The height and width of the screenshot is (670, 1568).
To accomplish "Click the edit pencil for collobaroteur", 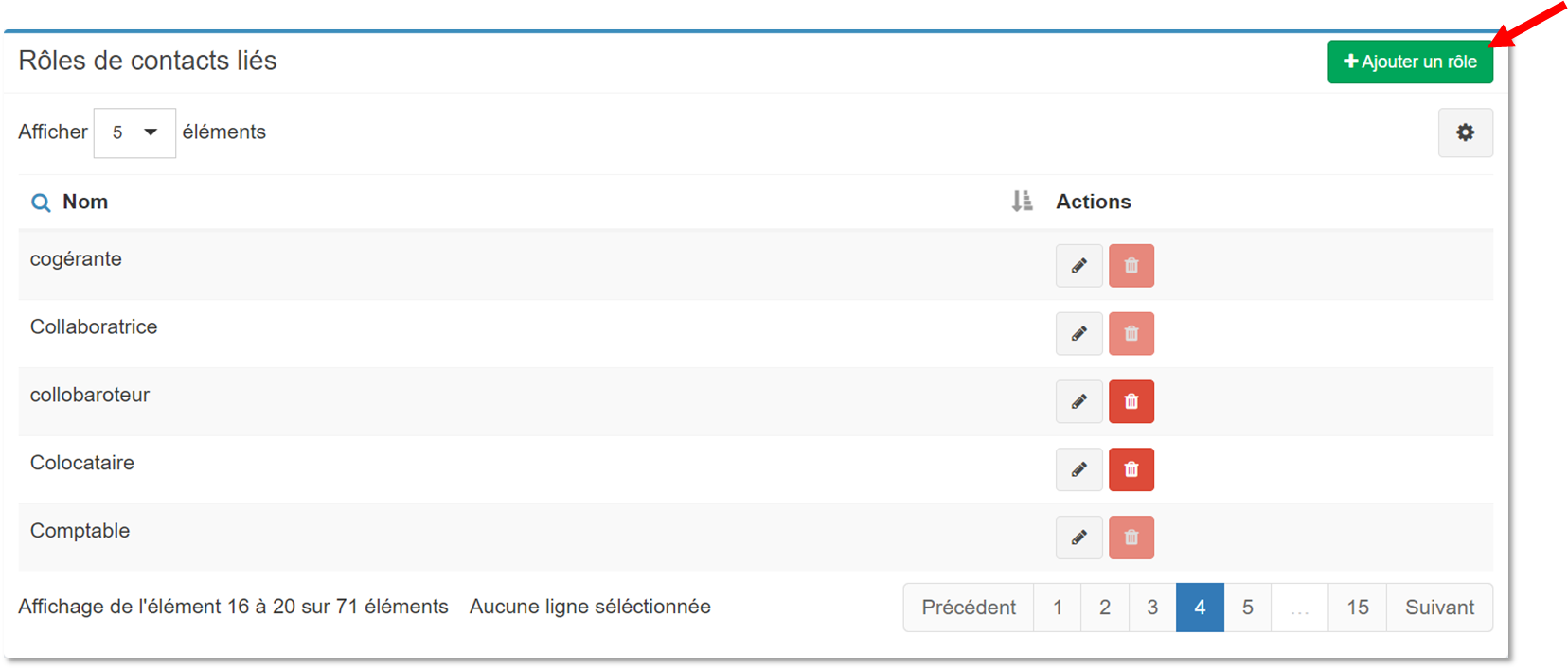I will (x=1078, y=402).
